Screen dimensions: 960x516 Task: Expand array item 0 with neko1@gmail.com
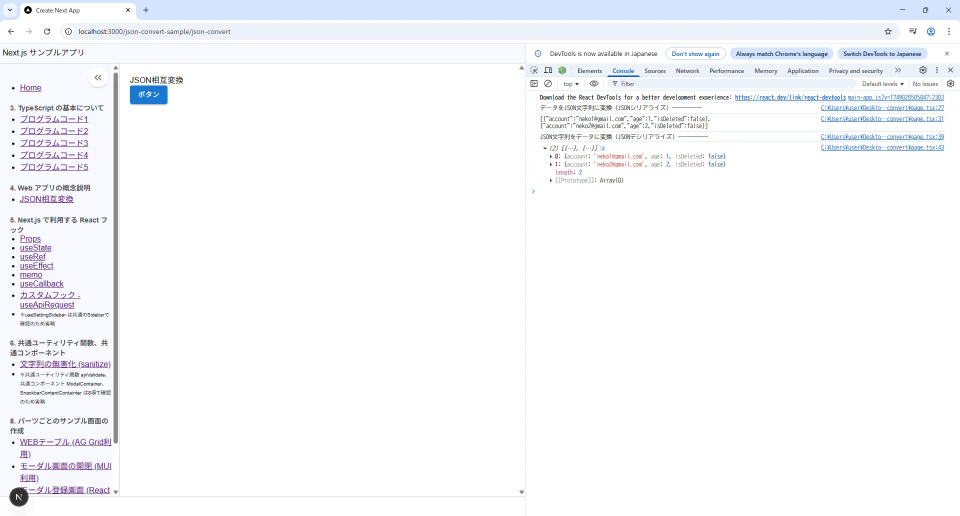550,157
